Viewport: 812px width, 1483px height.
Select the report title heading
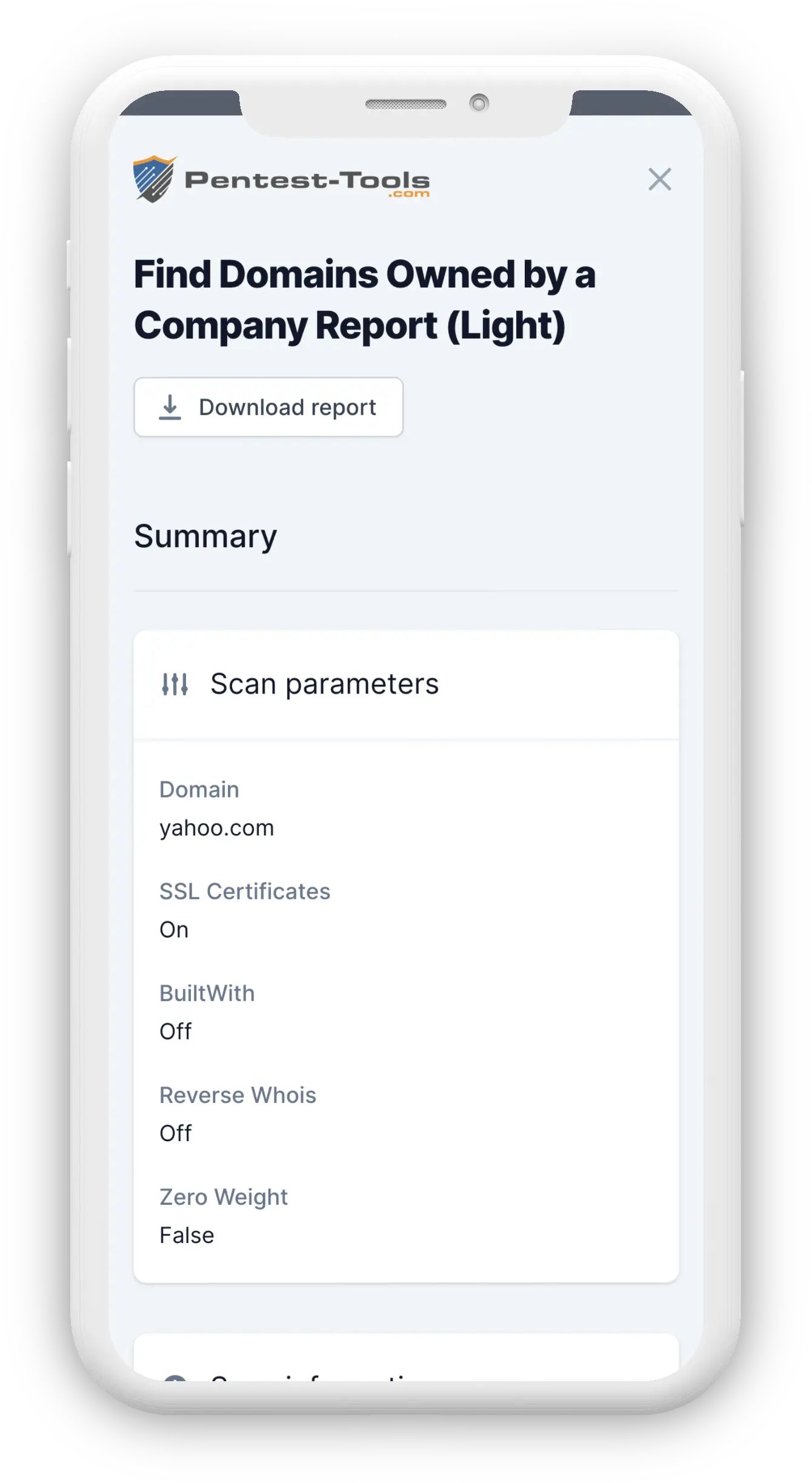tap(364, 300)
